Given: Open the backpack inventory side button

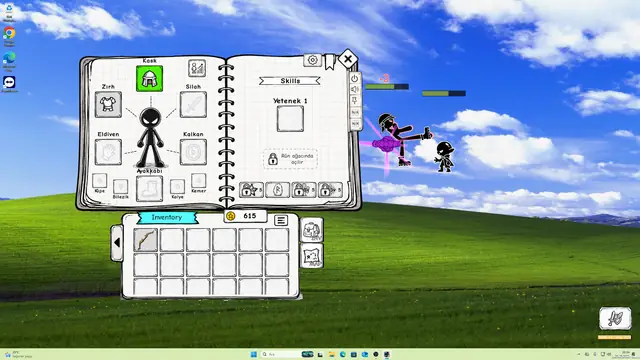Looking at the screenshot, I should click(x=312, y=230).
